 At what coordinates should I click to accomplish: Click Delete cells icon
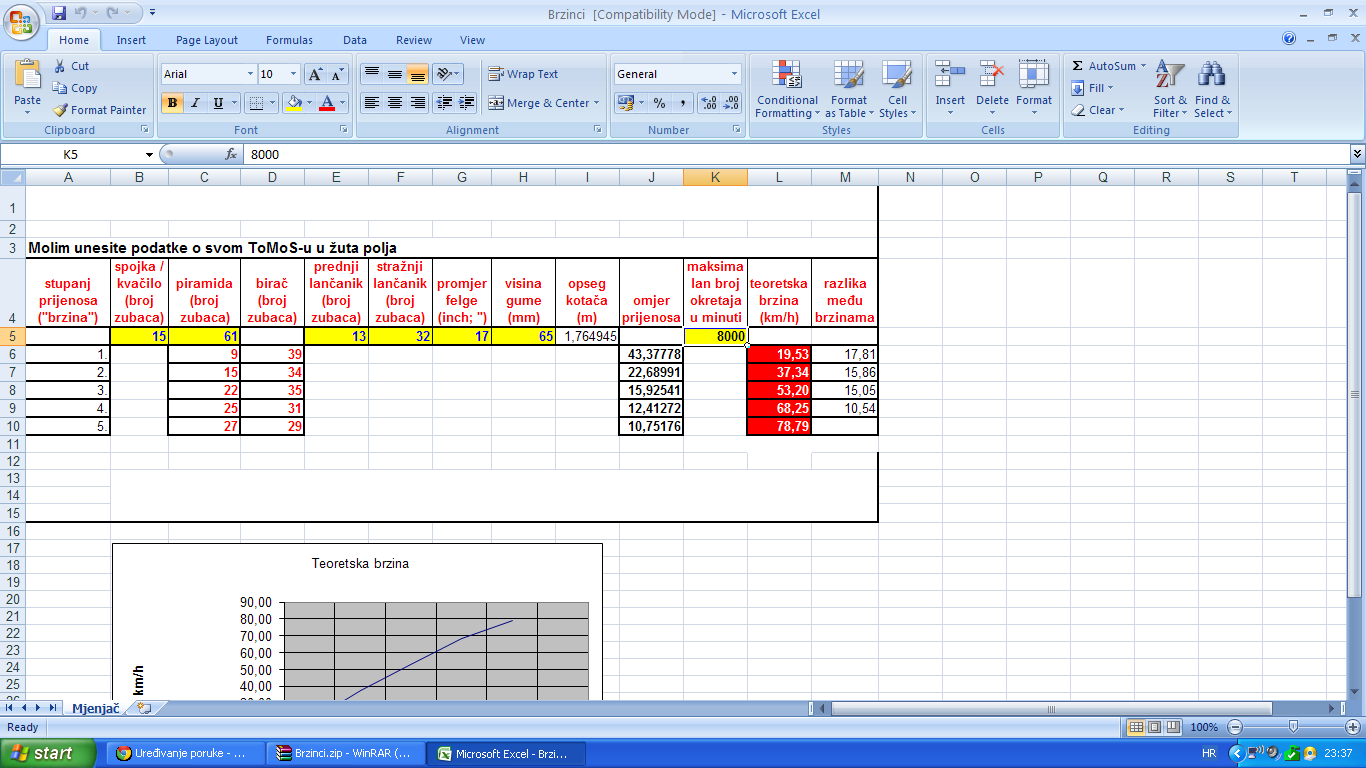[x=992, y=75]
